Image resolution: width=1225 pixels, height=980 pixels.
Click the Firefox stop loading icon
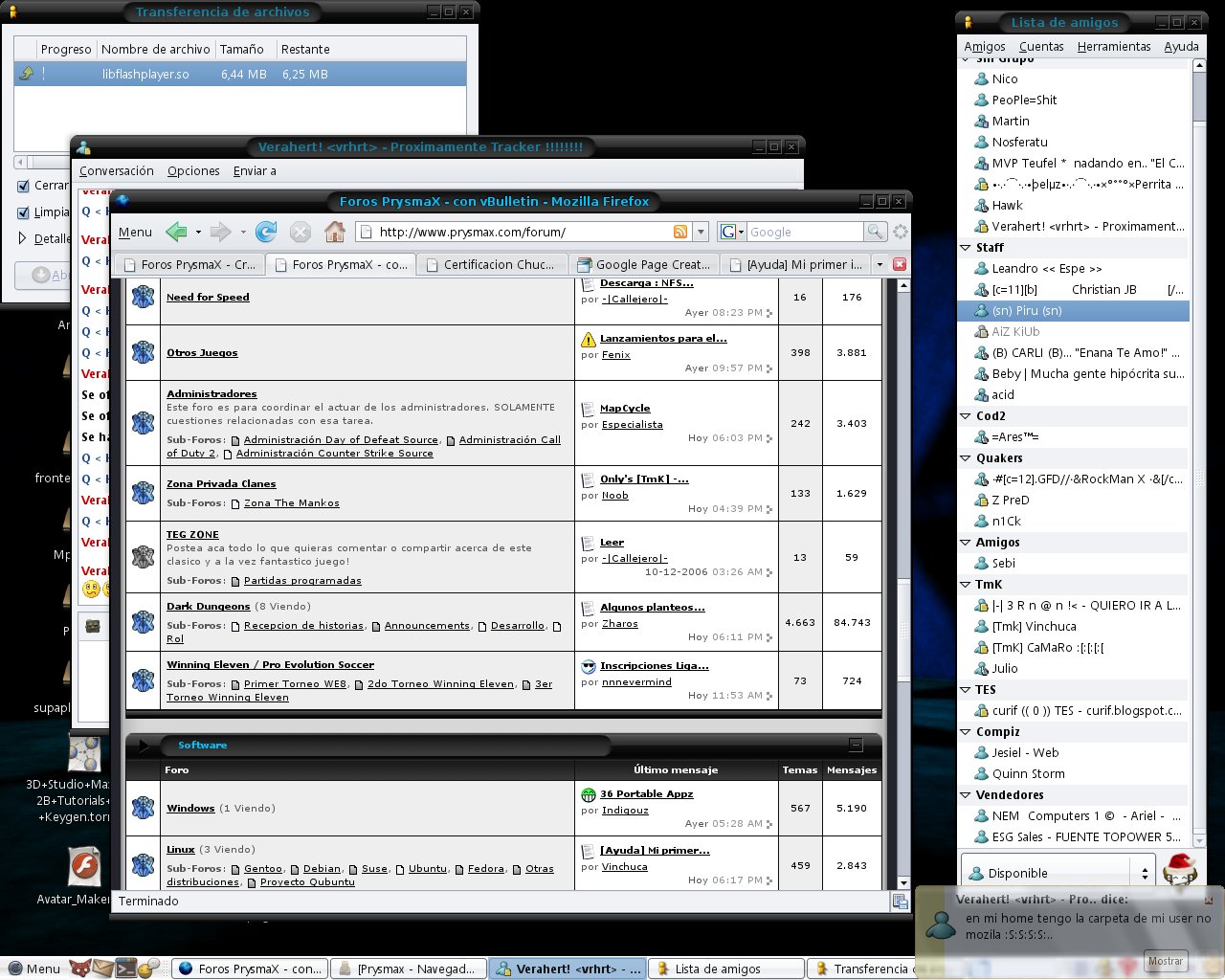tap(301, 232)
